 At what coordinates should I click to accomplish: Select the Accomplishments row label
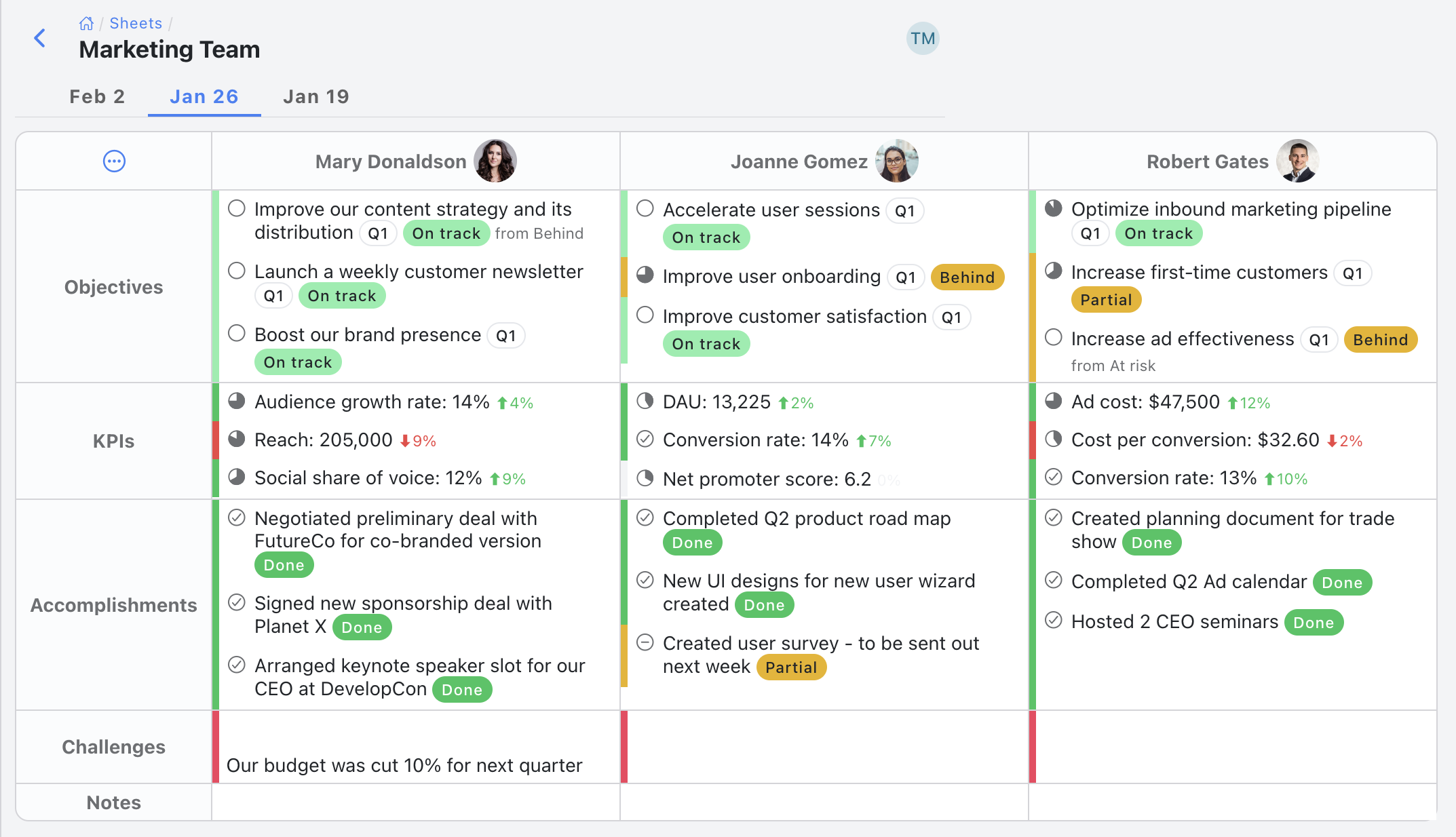(x=113, y=605)
